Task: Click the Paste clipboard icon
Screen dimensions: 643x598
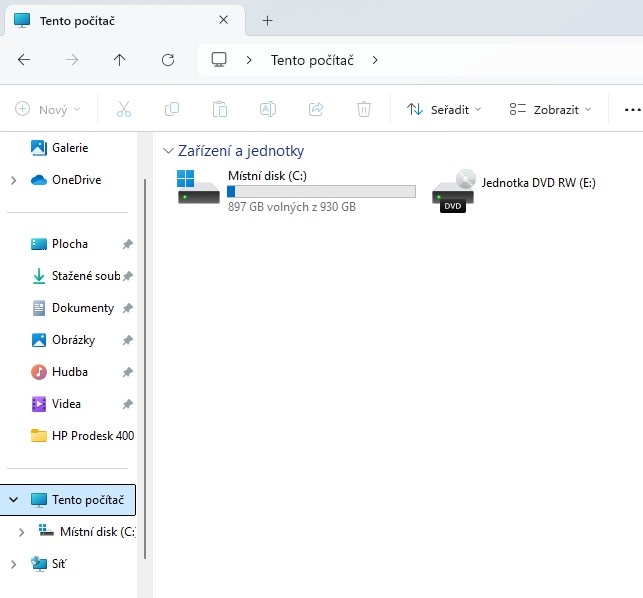Action: coord(220,109)
